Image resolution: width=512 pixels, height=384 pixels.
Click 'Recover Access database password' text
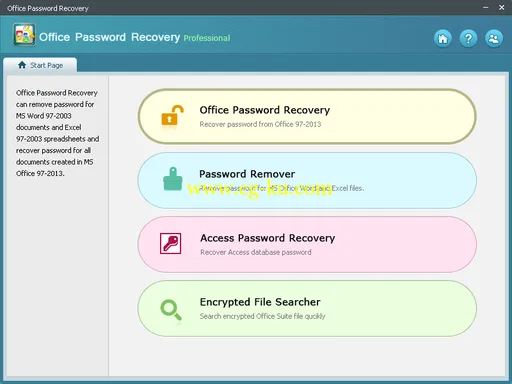pyautogui.click(x=256, y=252)
